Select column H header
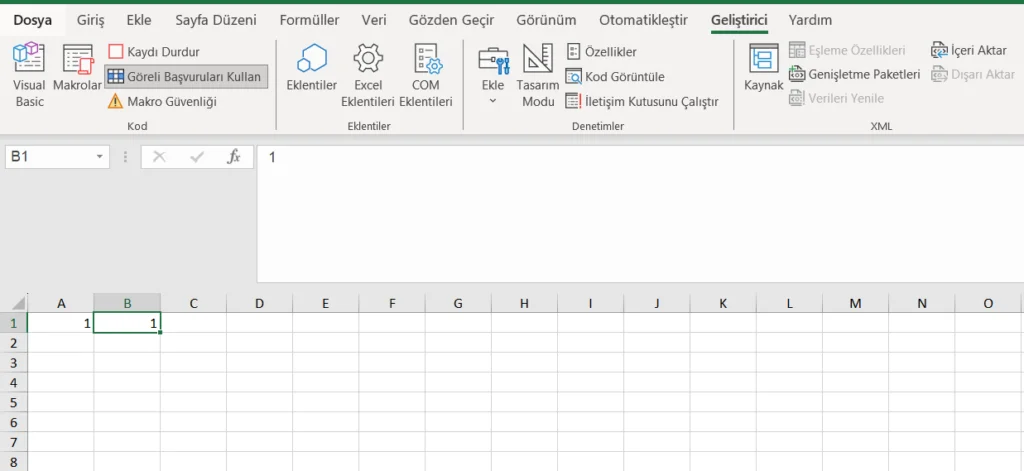This screenshot has width=1024, height=471. (x=524, y=303)
